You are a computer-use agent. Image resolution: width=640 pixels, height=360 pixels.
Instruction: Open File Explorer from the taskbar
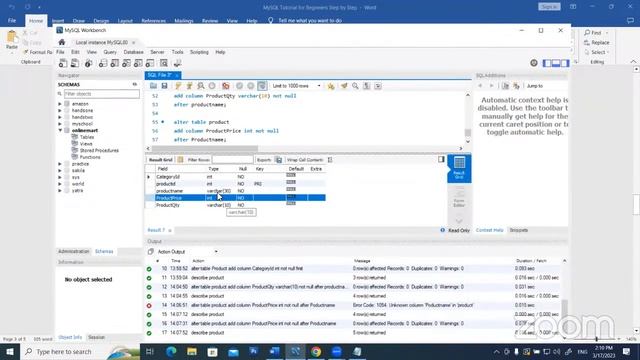click(192, 351)
